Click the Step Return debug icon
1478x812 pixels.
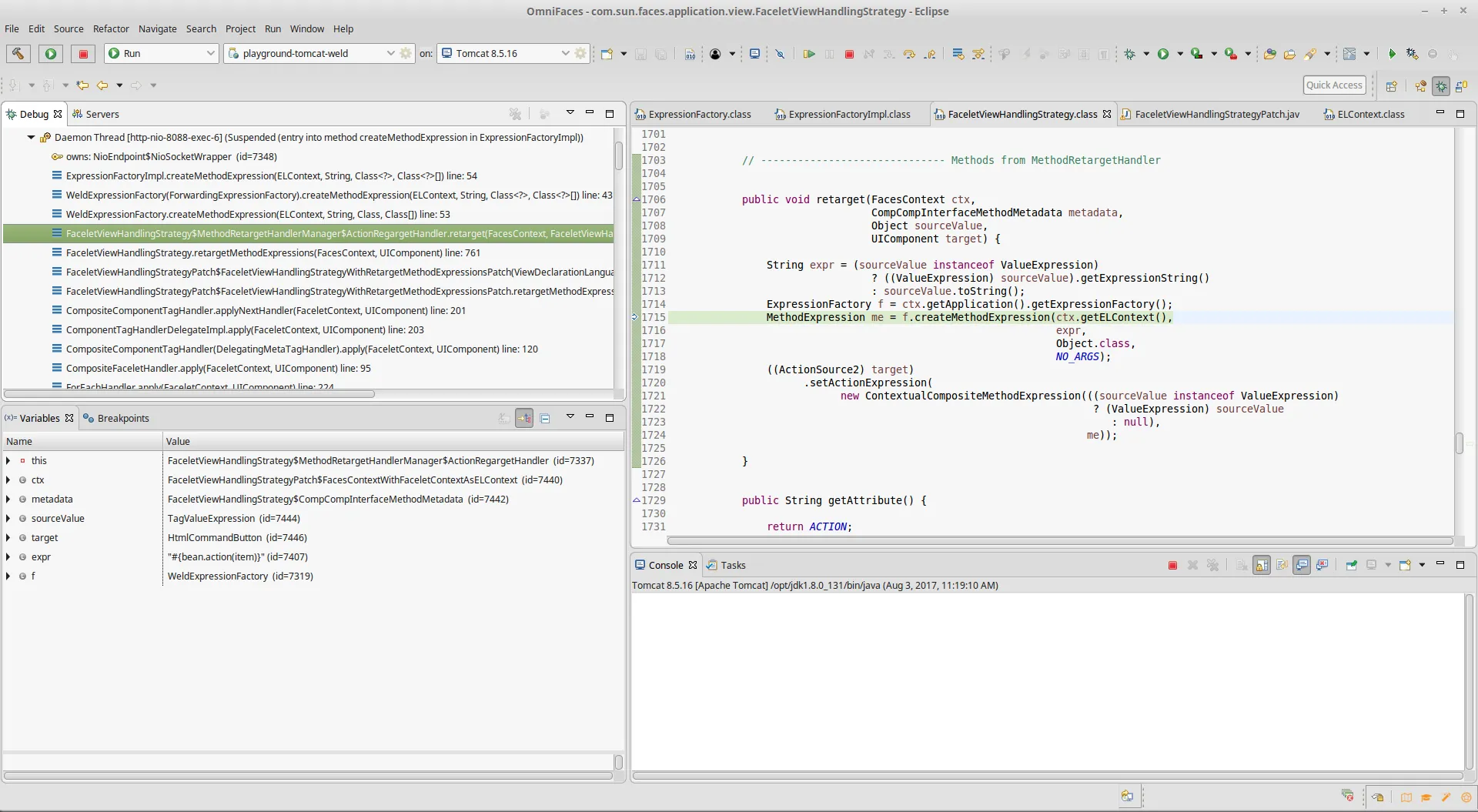(x=930, y=54)
